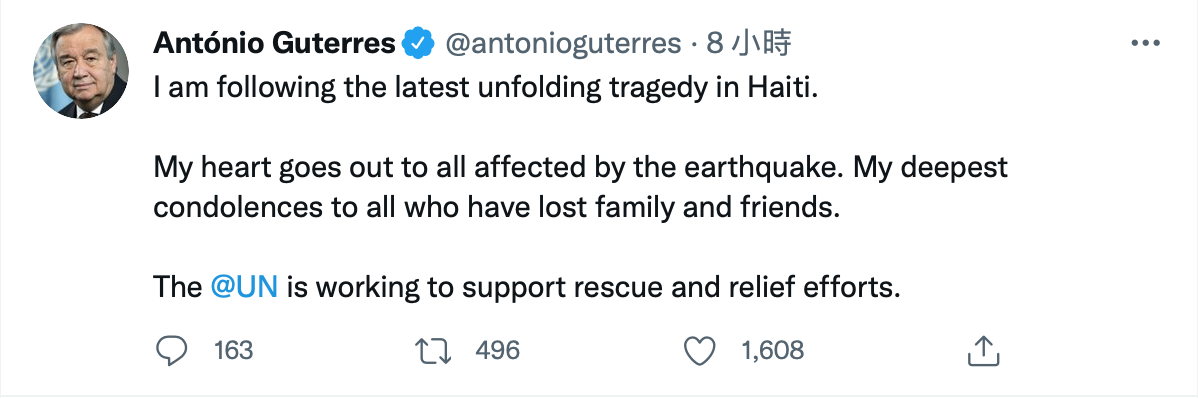Like the tweet with the heart icon
The image size is (1198, 398).
698,351
